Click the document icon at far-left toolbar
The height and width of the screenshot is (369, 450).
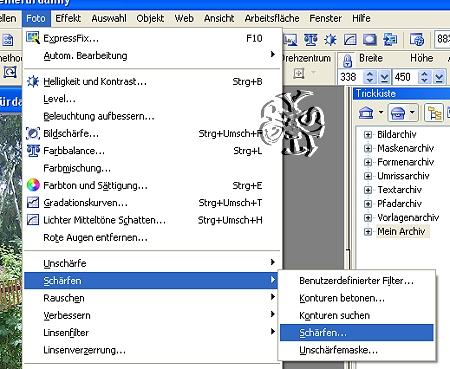click(8, 40)
